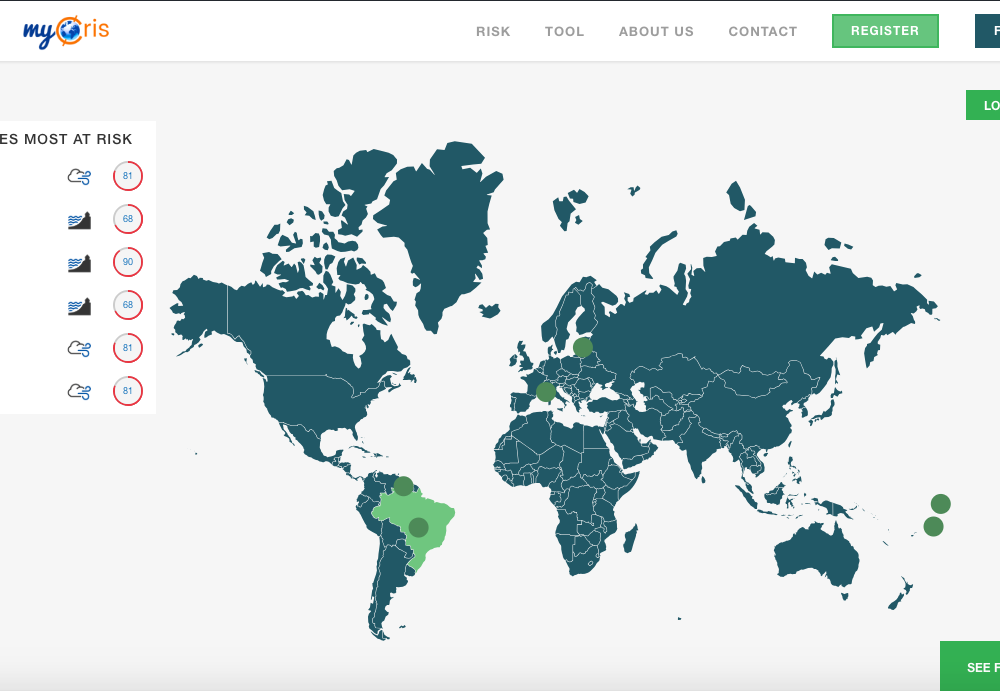Select the green marker in central Brazil

(x=418, y=527)
